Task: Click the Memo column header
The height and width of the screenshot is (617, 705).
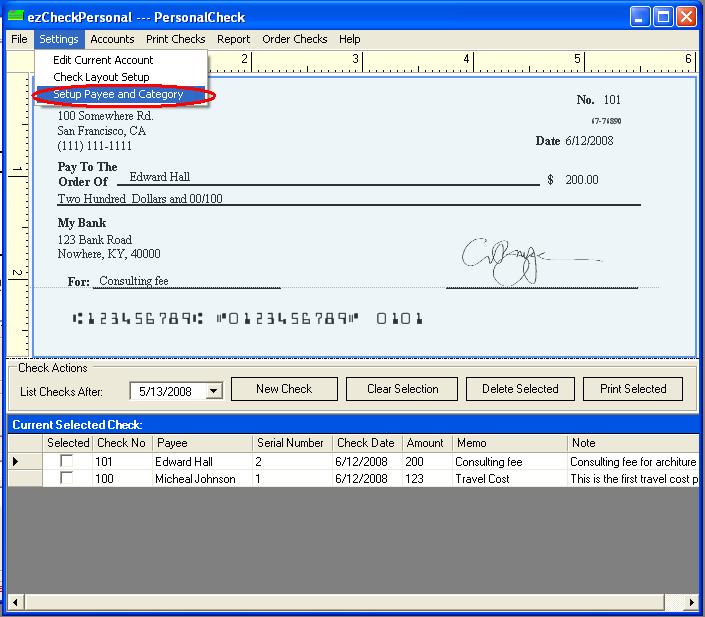Action: [510, 443]
